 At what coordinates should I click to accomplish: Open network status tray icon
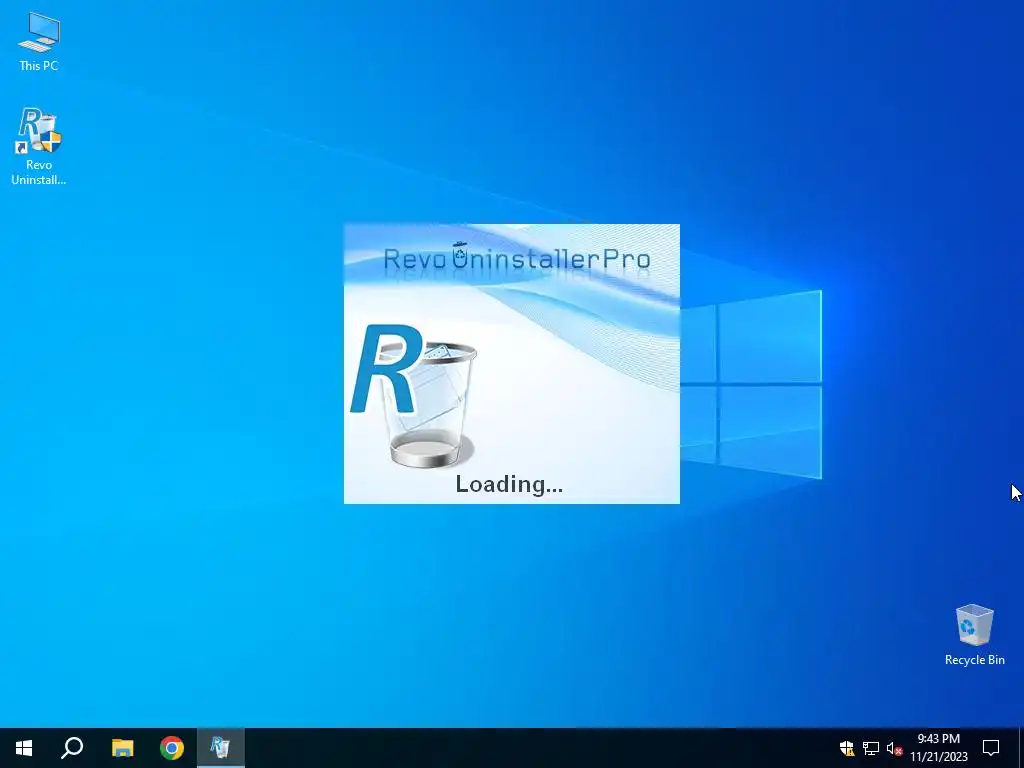871,748
